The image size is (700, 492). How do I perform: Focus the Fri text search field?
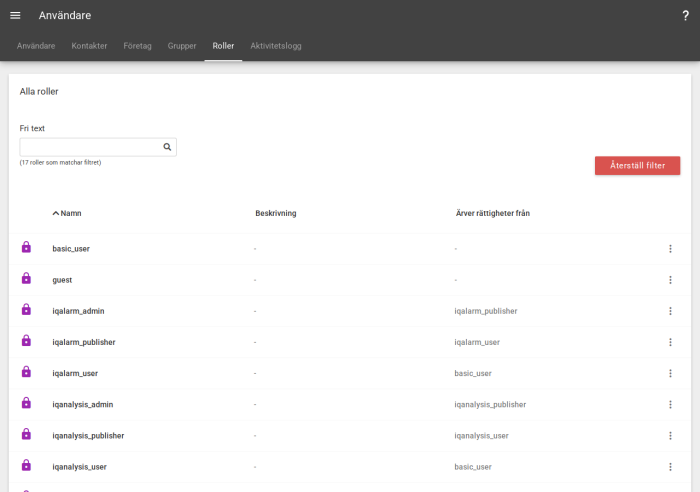[x=98, y=147]
